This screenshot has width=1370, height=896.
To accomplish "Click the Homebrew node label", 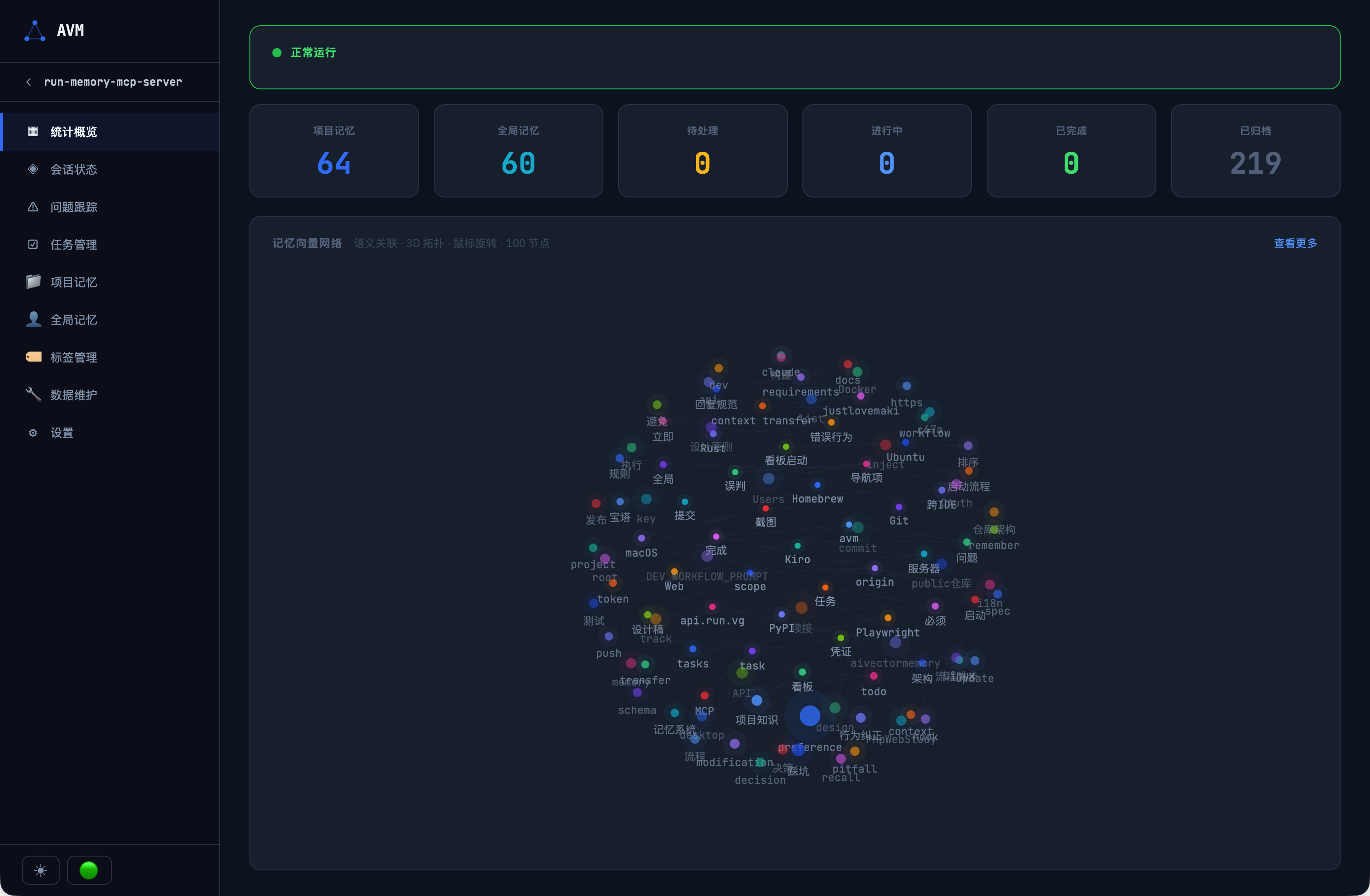I will (818, 499).
